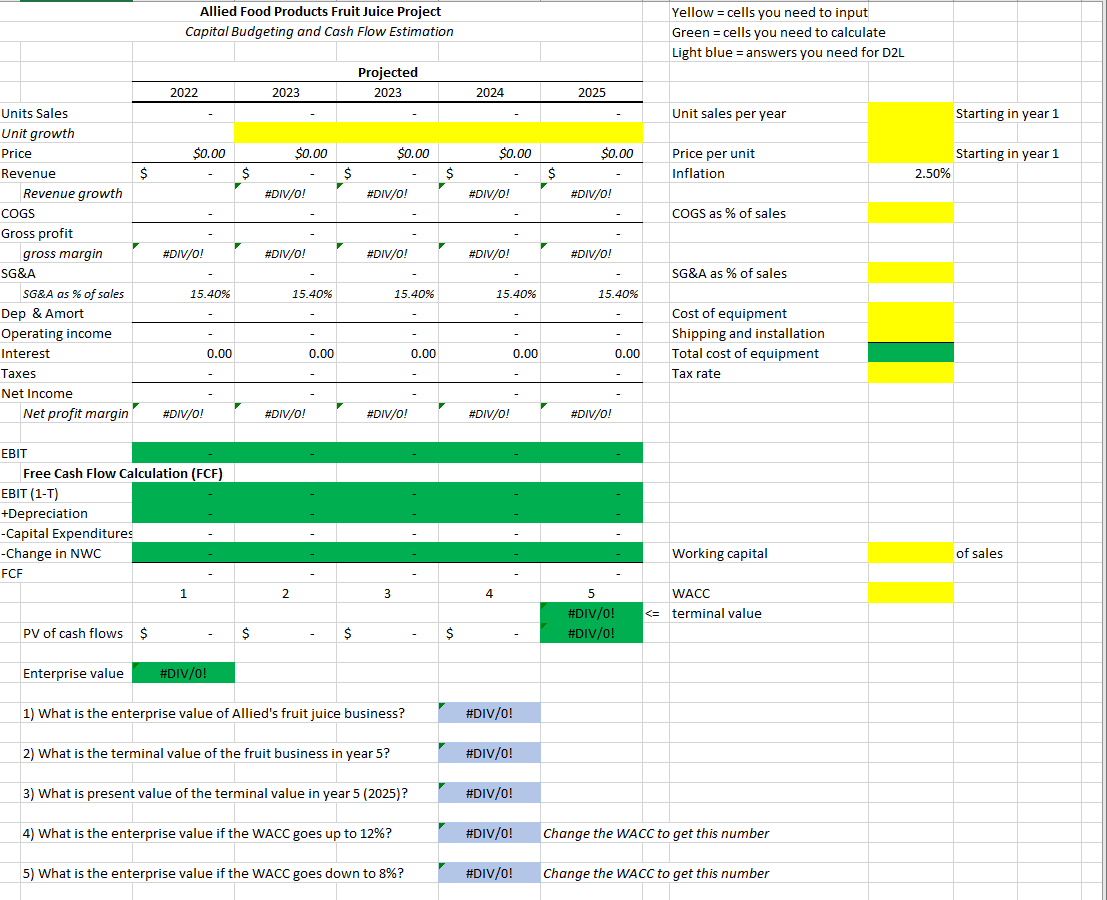Select the yellow SG&A as % of sales cell
The image size is (1107, 900).
(x=910, y=273)
